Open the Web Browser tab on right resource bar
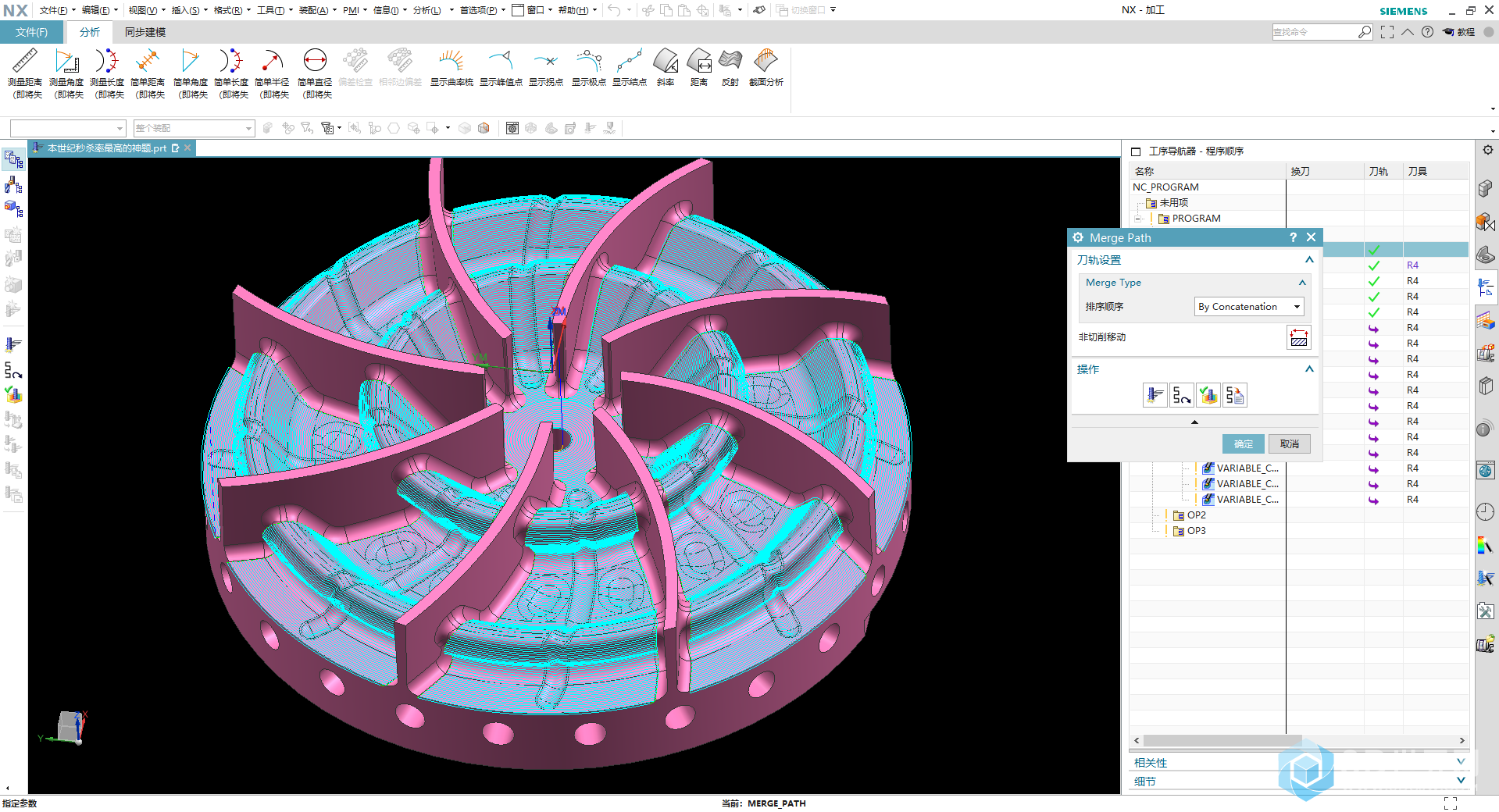 point(1486,471)
